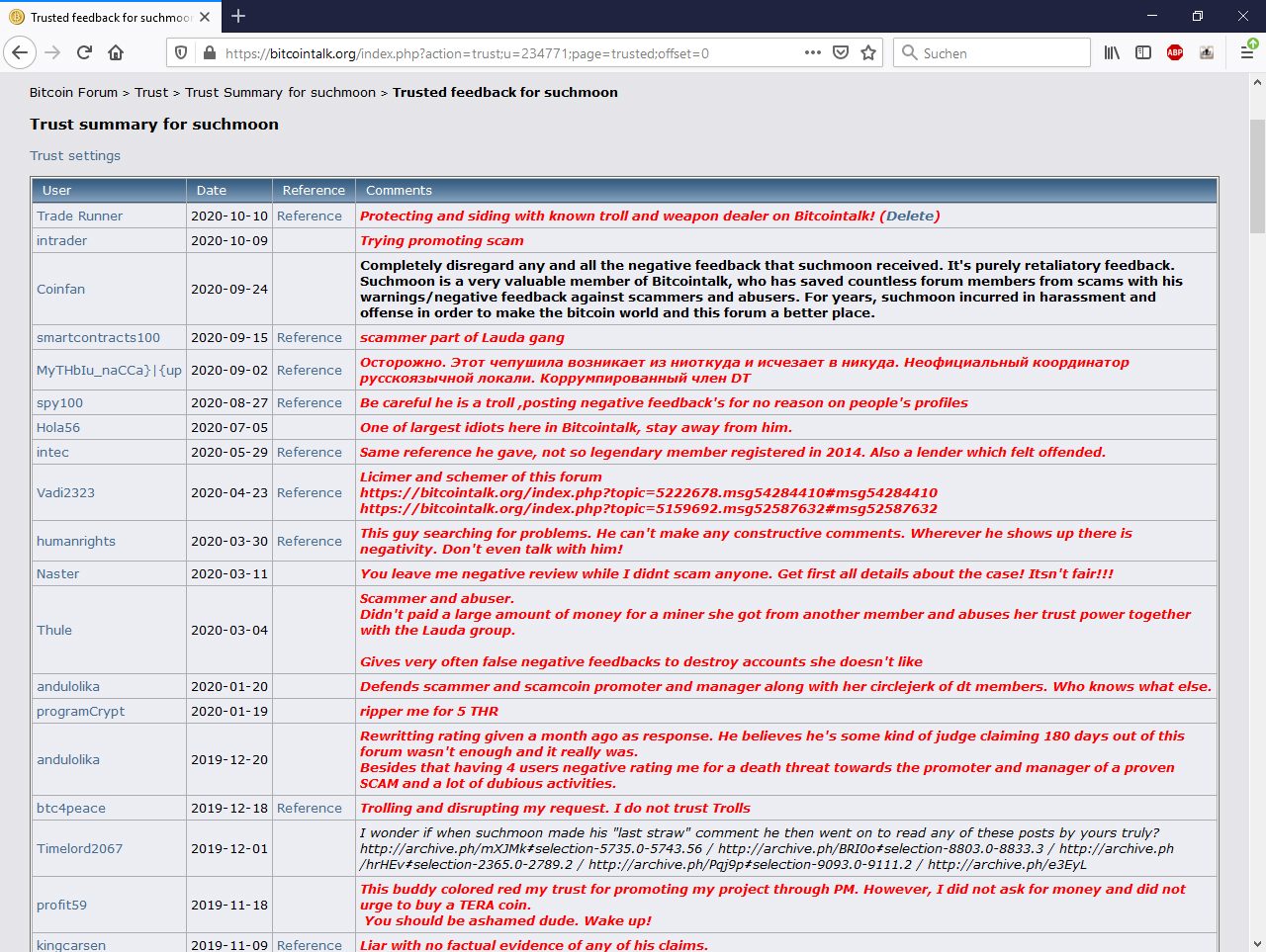Open MyTHbIu_naCCa user profile
The image size is (1266, 952).
click(x=109, y=370)
